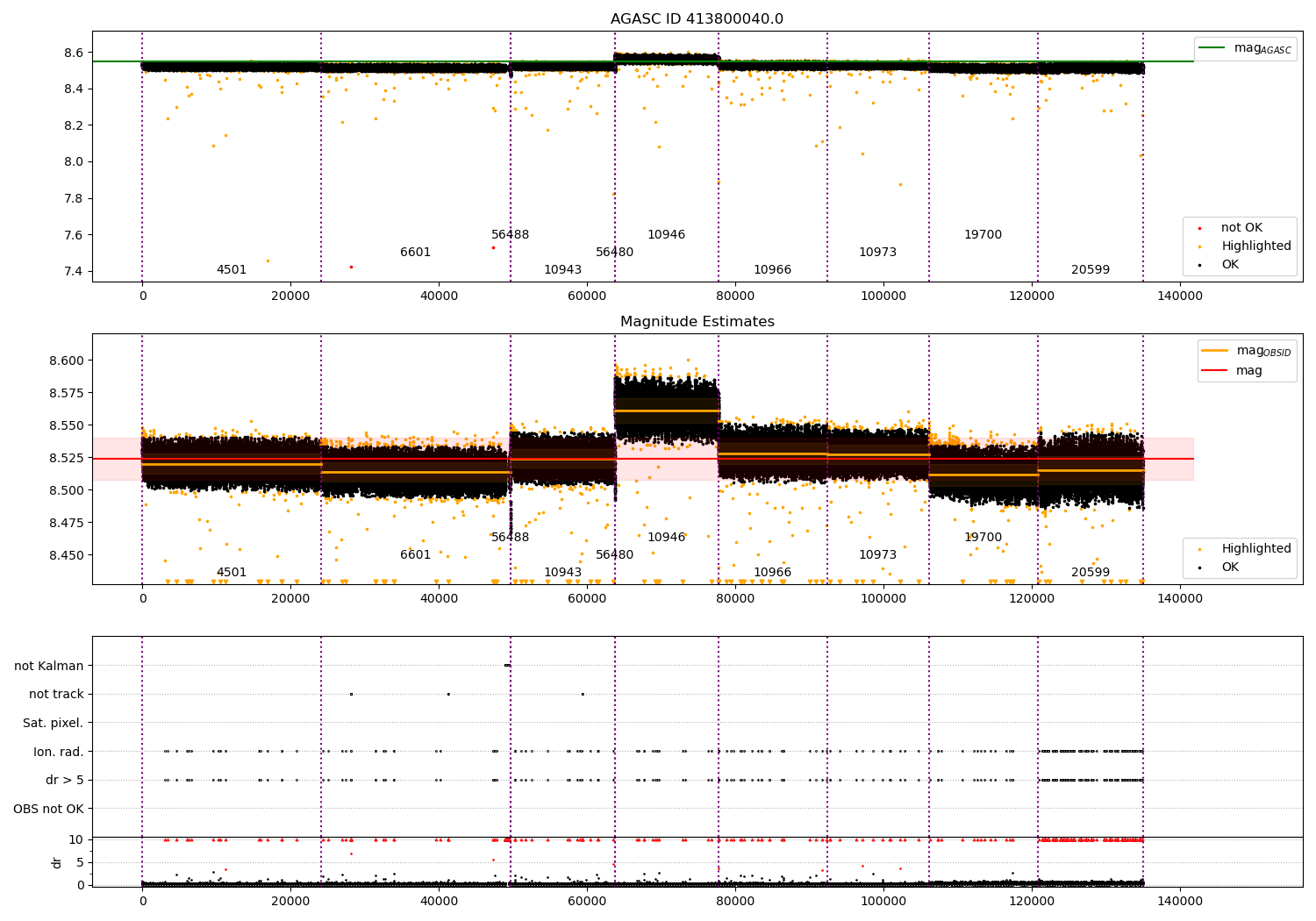Click y-axis tick 8.575 on middle plot
The width and height of the screenshot is (1316, 921).
coord(67,393)
